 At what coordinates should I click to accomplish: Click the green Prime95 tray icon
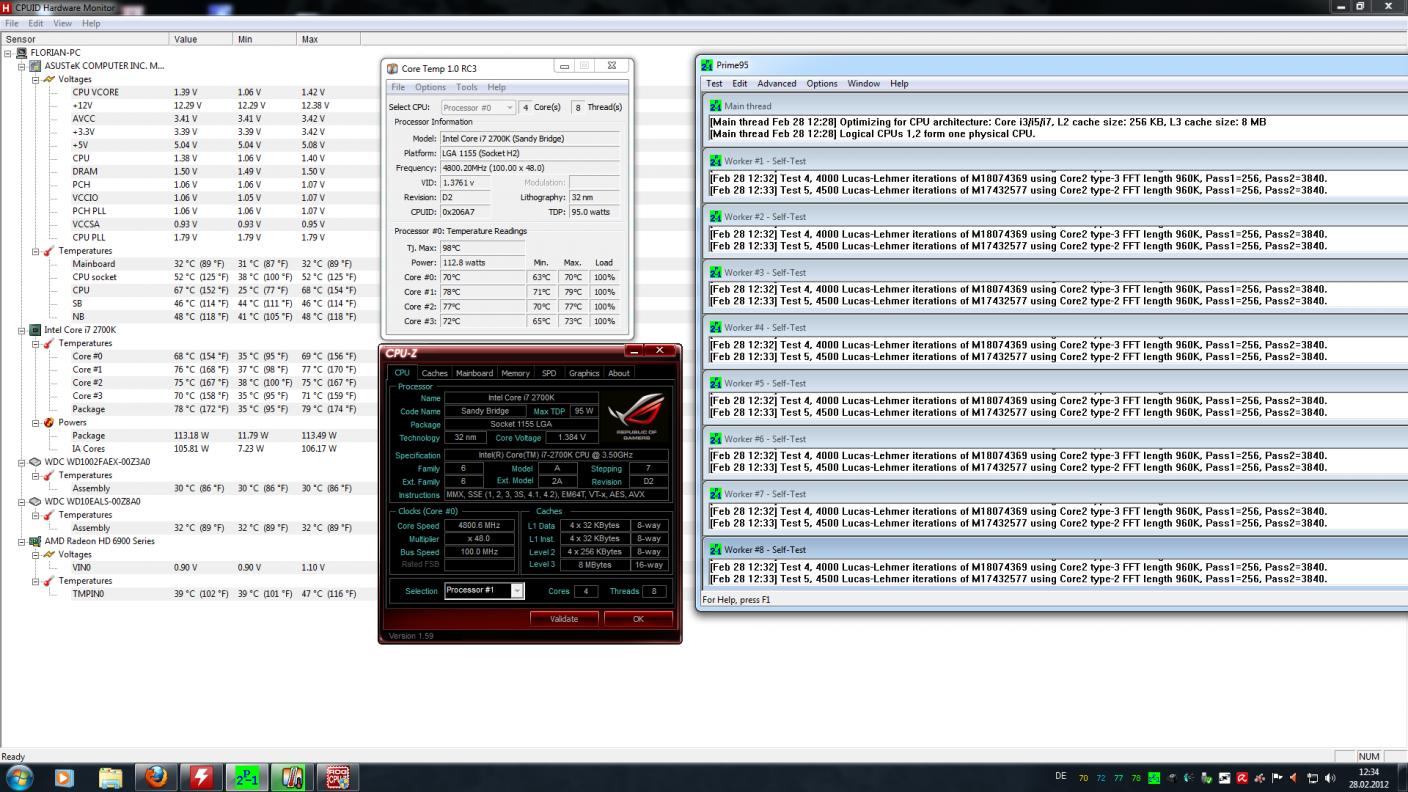[1154, 778]
